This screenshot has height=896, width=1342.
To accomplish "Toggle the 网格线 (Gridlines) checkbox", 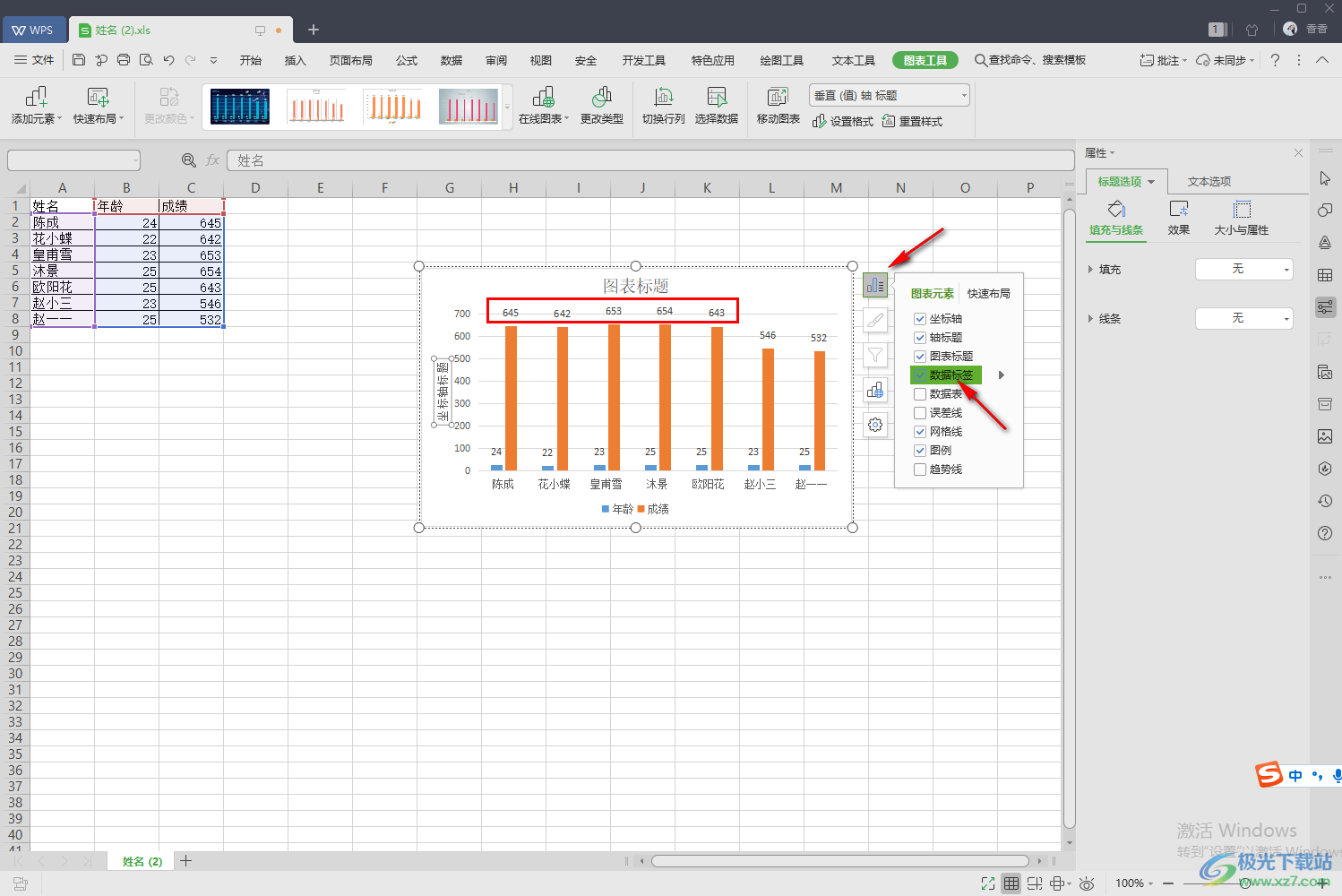I will pyautogui.click(x=920, y=432).
